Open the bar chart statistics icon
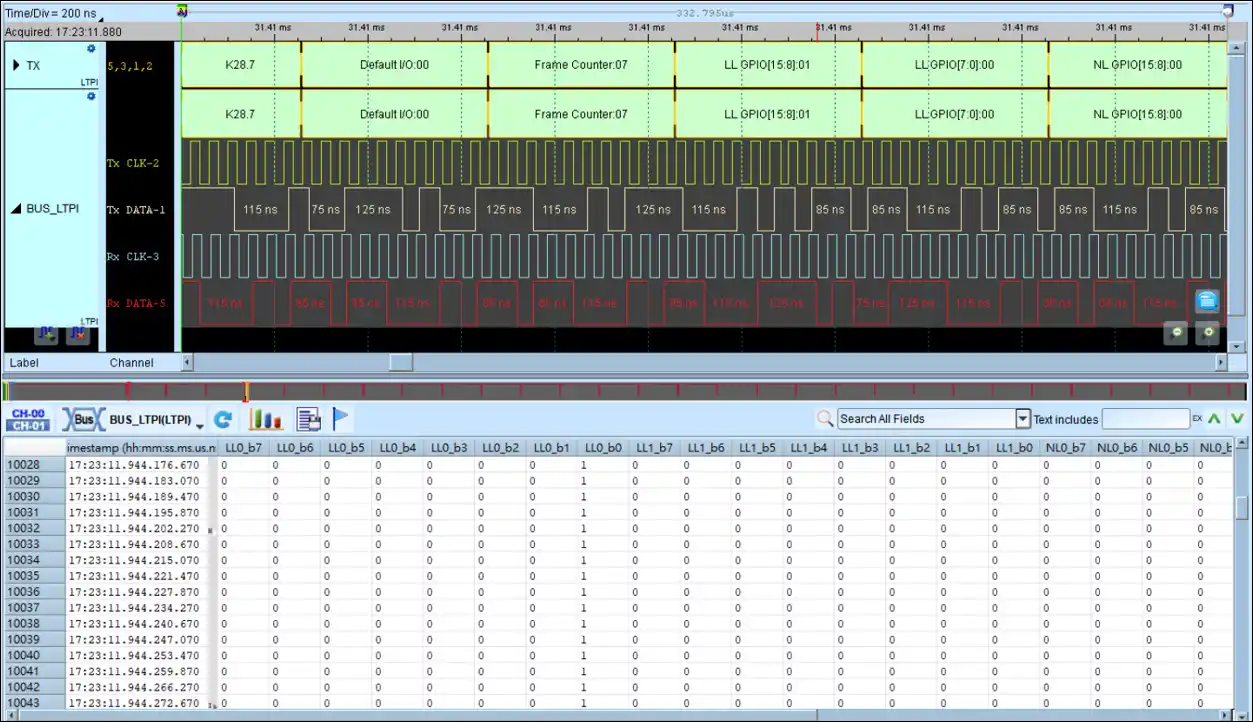 pos(265,420)
